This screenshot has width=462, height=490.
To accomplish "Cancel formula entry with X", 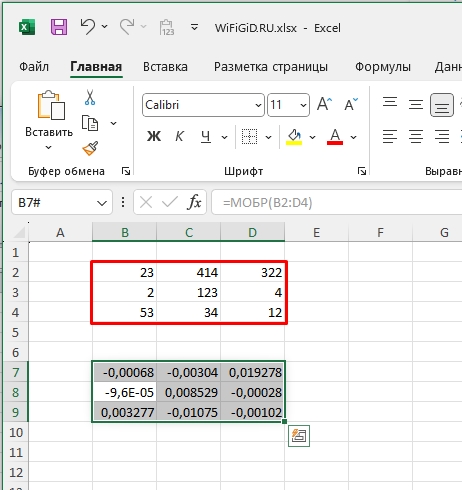I will (x=146, y=202).
